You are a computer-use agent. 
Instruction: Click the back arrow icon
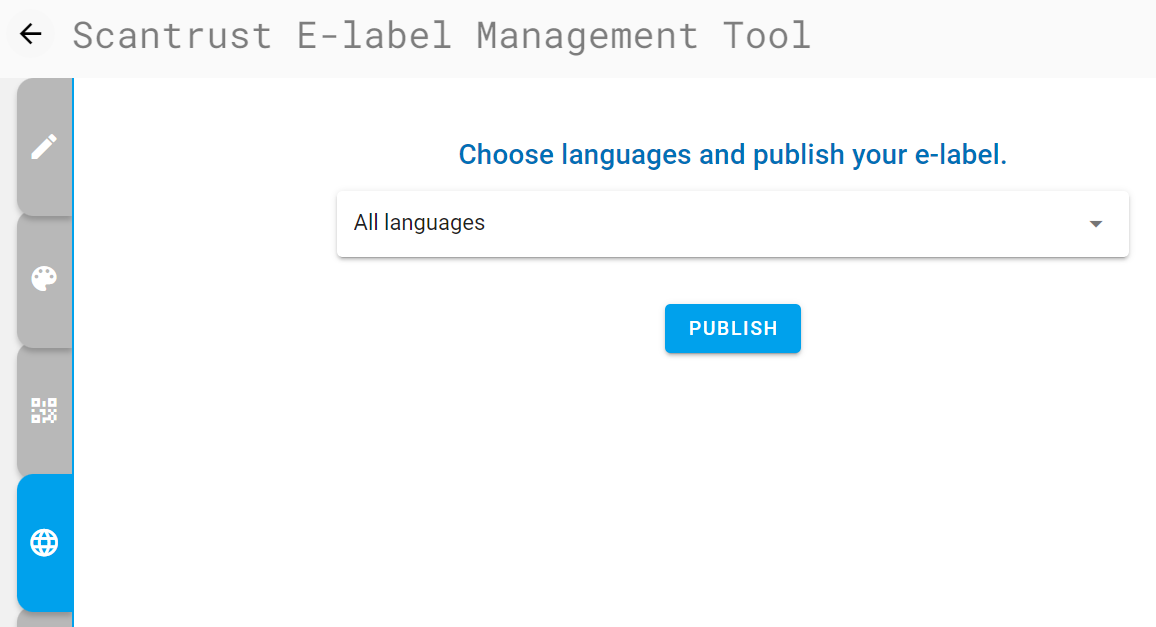click(31, 34)
